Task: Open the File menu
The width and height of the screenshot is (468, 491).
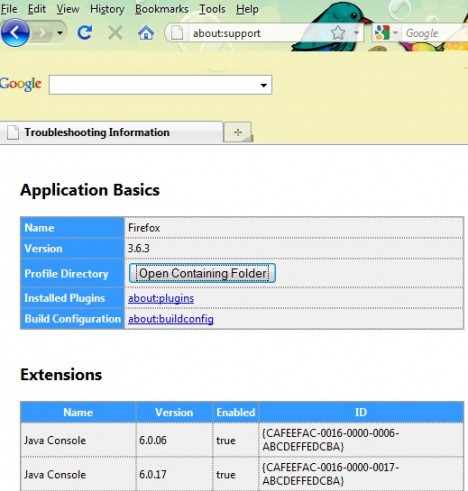Action: [9, 9]
